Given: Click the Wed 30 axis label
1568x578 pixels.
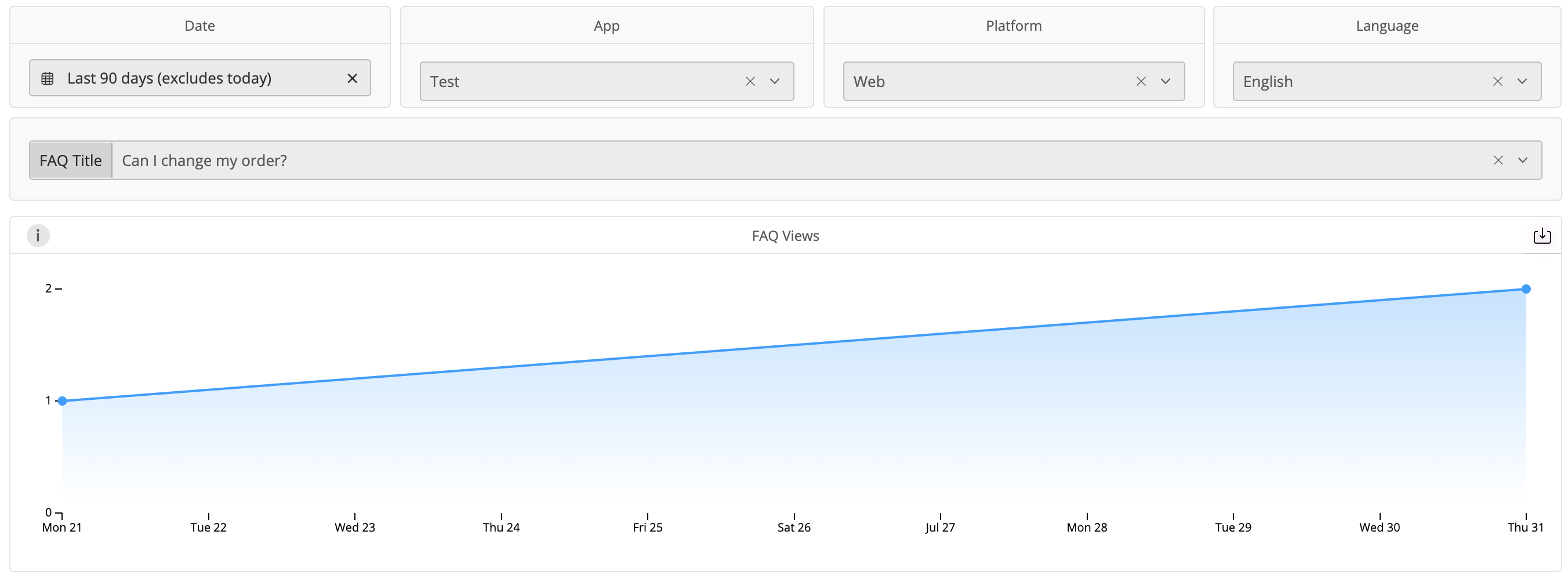Looking at the screenshot, I should [1380, 528].
